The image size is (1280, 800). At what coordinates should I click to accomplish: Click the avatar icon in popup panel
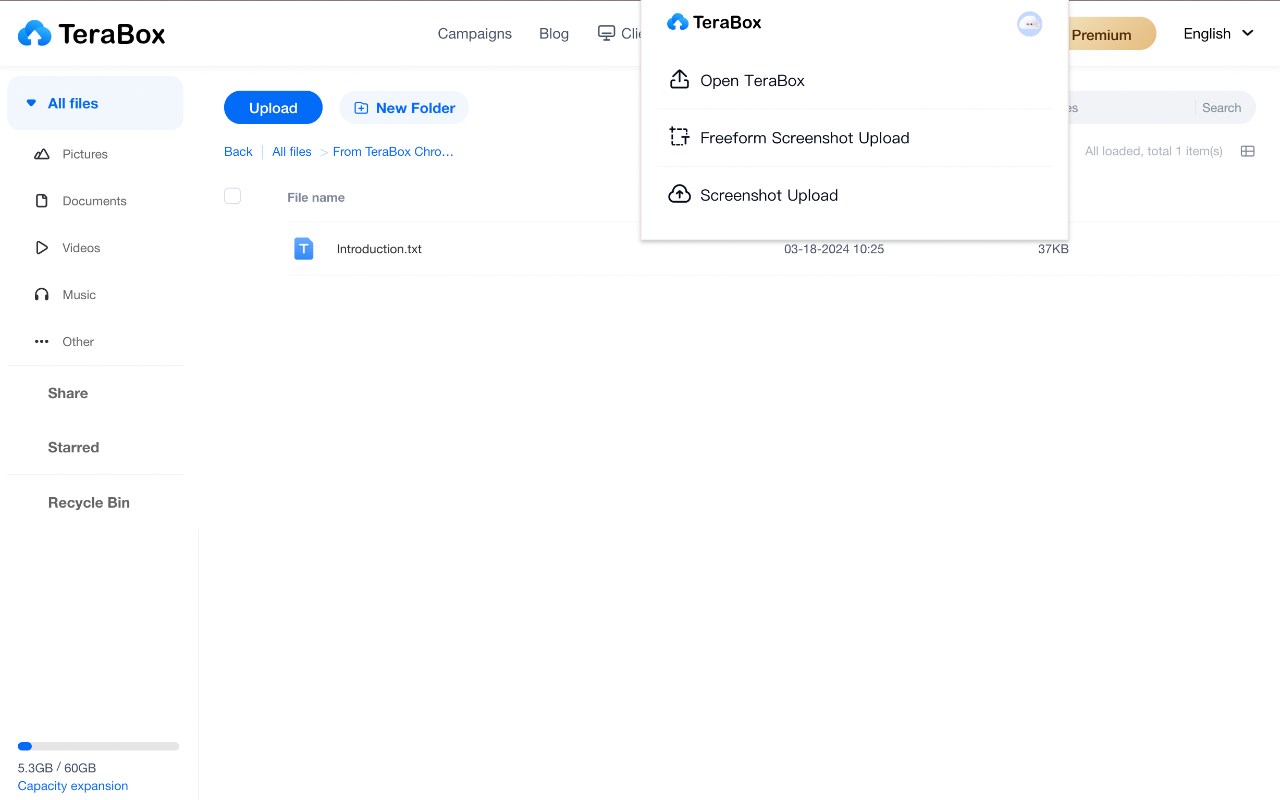pos(1029,24)
